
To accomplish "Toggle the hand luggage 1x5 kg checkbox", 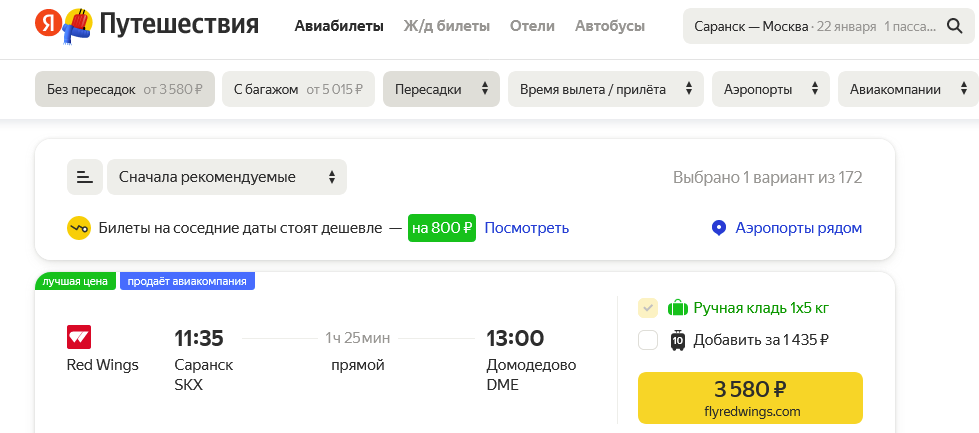I will (x=648, y=308).
